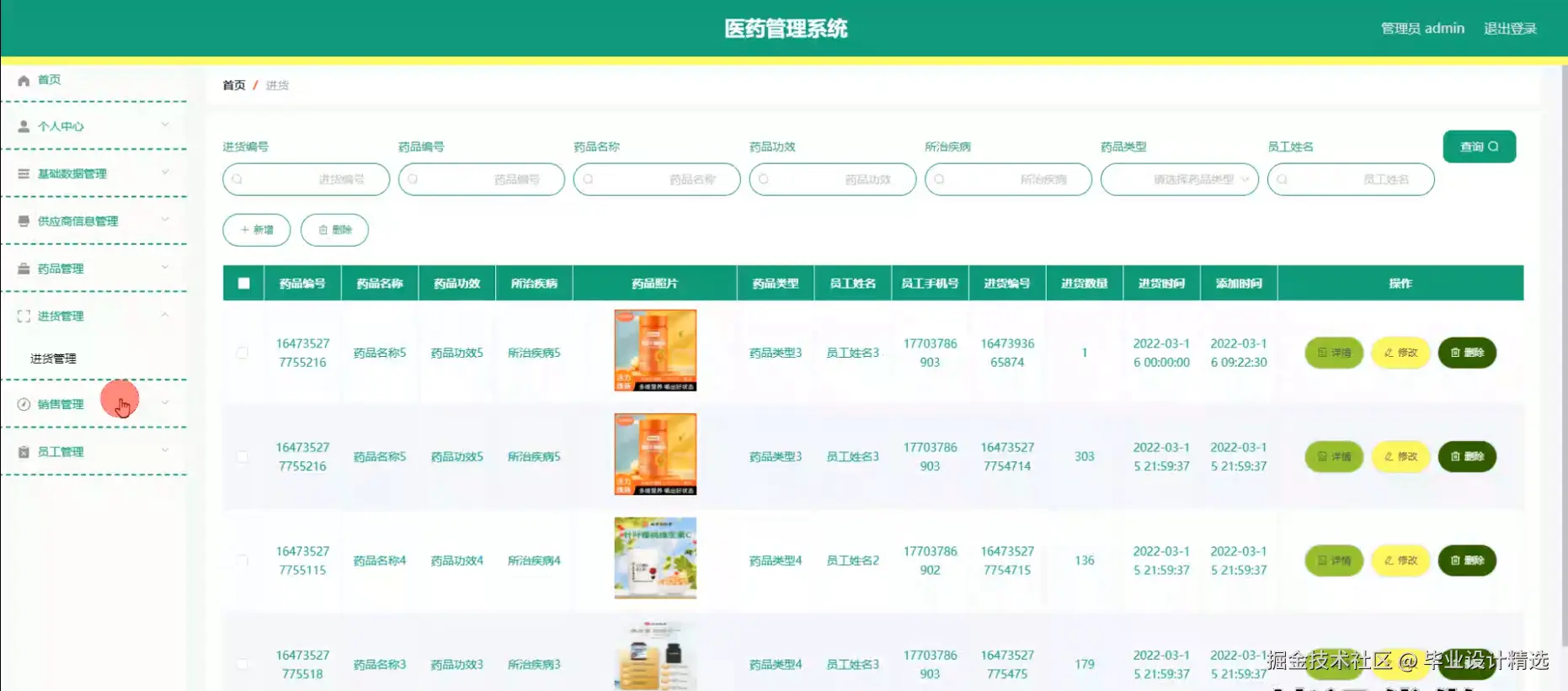Click the clipboard icon beside 员工管理
1568x691 pixels.
[x=24, y=452]
